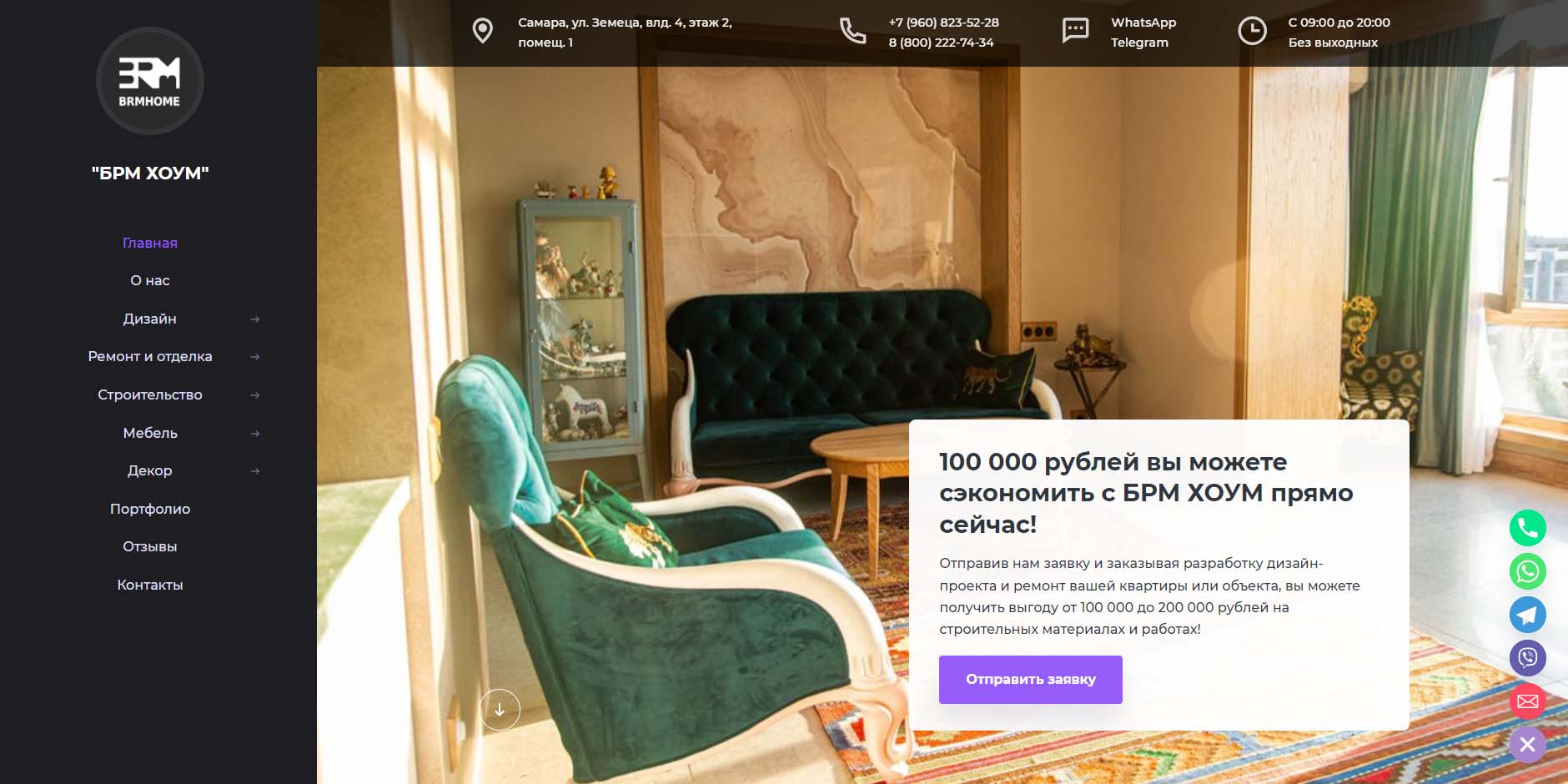Open the Контакты menu item
Screen dimensions: 1568x784
pyautogui.click(x=150, y=585)
